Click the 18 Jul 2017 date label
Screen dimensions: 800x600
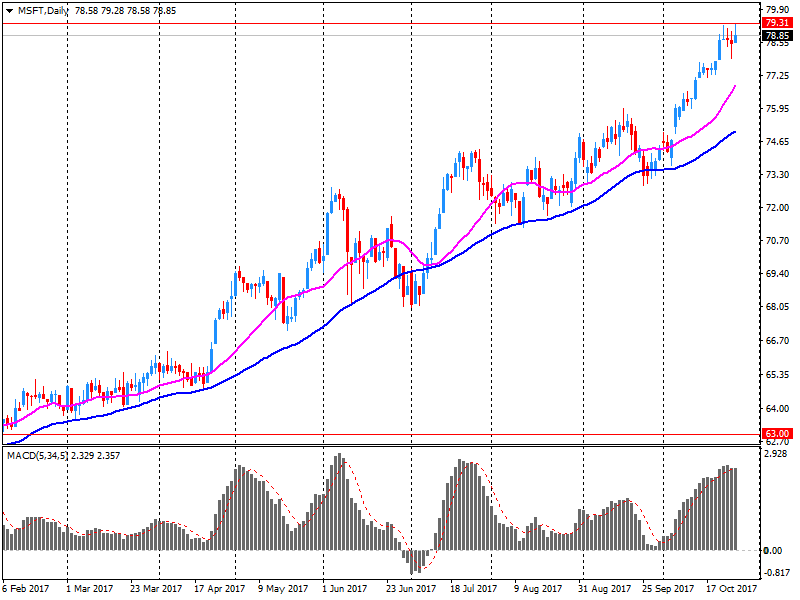473,589
